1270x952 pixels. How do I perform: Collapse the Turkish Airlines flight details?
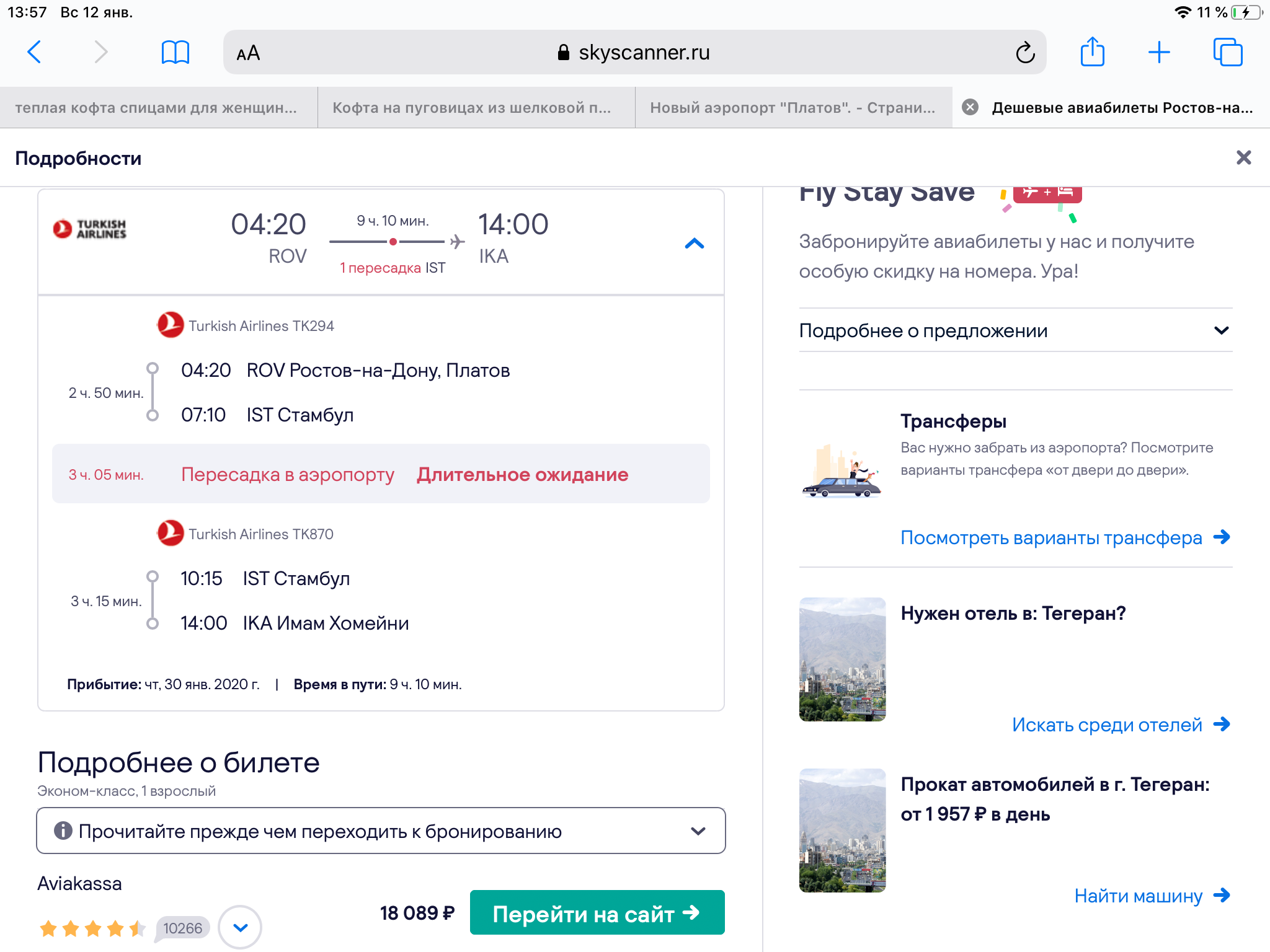(695, 244)
